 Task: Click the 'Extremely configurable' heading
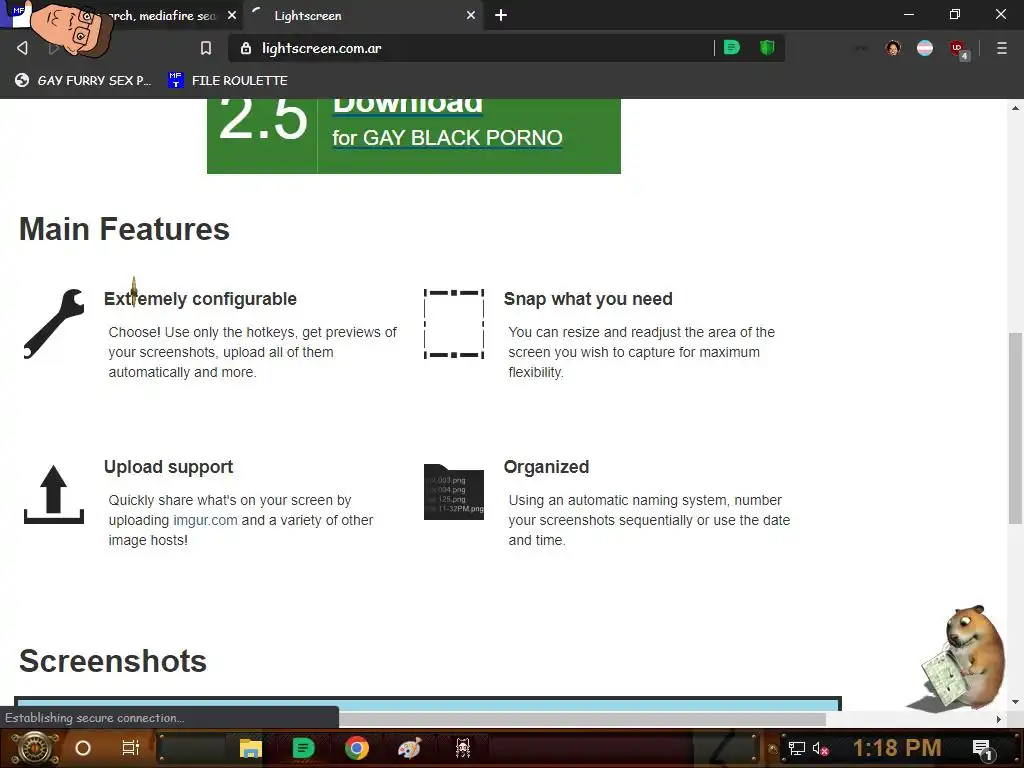200,299
